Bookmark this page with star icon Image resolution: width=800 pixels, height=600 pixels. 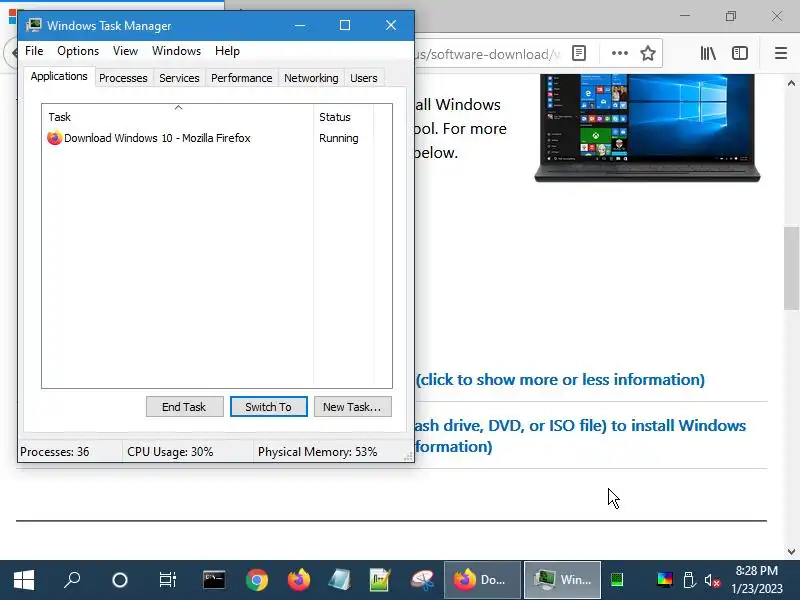point(648,53)
